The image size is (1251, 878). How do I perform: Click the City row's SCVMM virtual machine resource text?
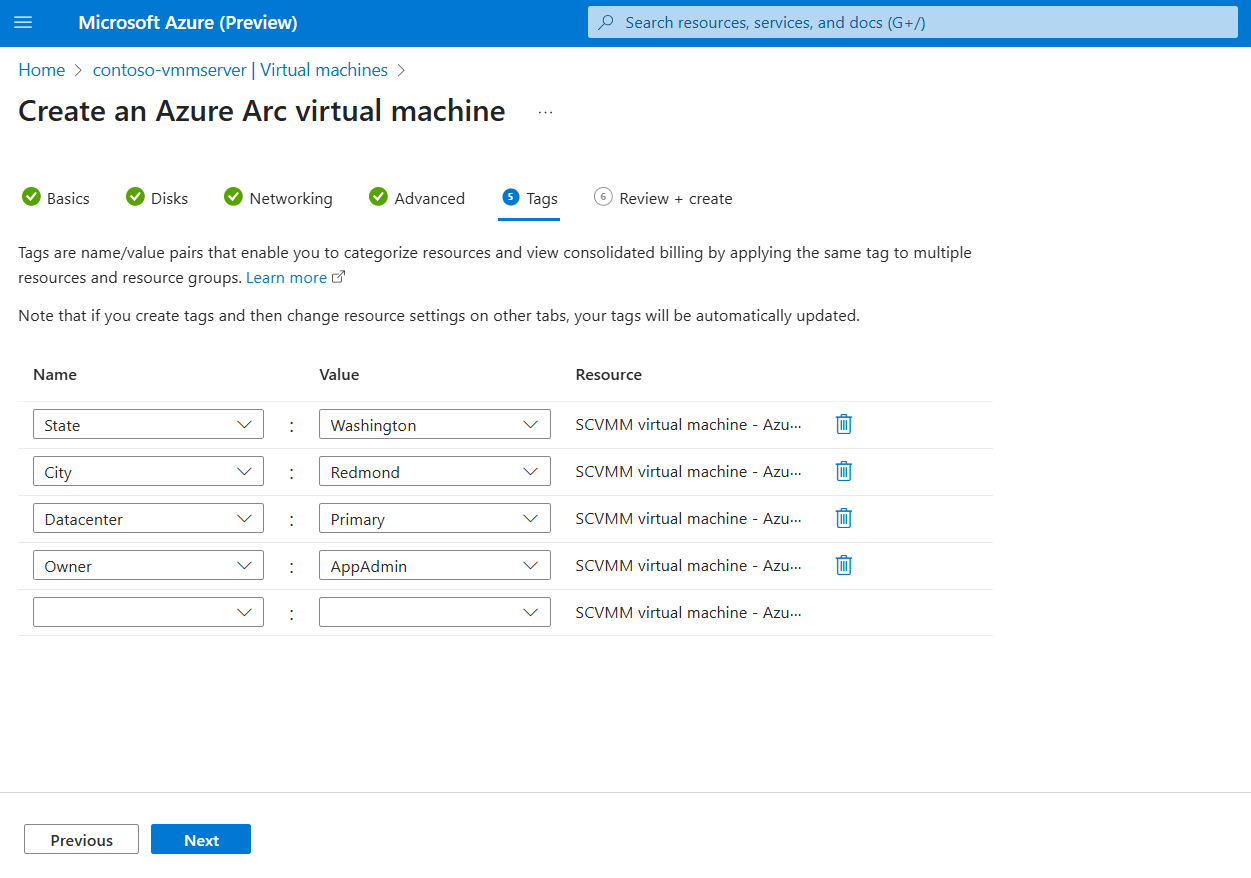[x=689, y=471]
